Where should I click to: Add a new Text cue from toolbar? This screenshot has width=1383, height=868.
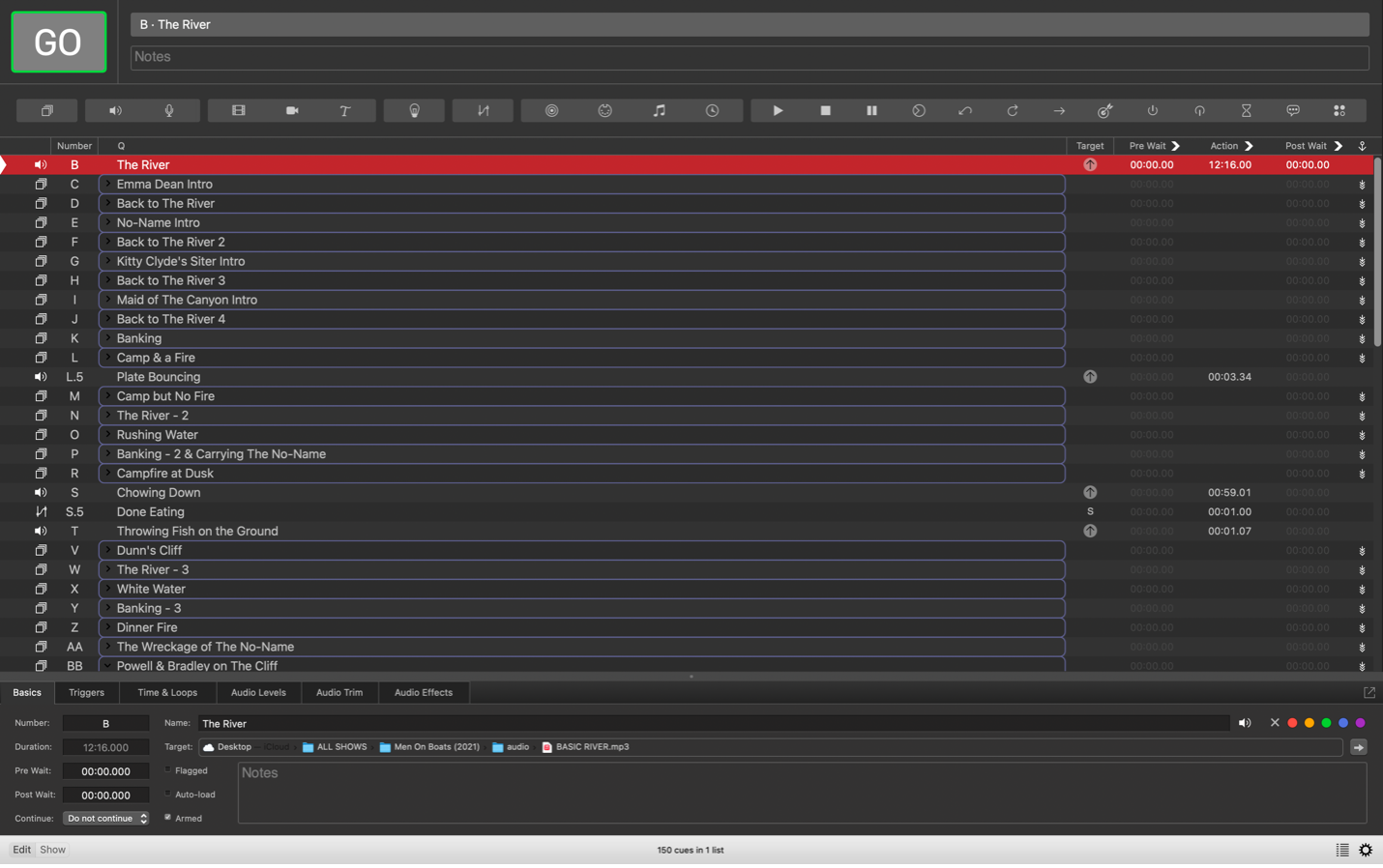tap(345, 111)
